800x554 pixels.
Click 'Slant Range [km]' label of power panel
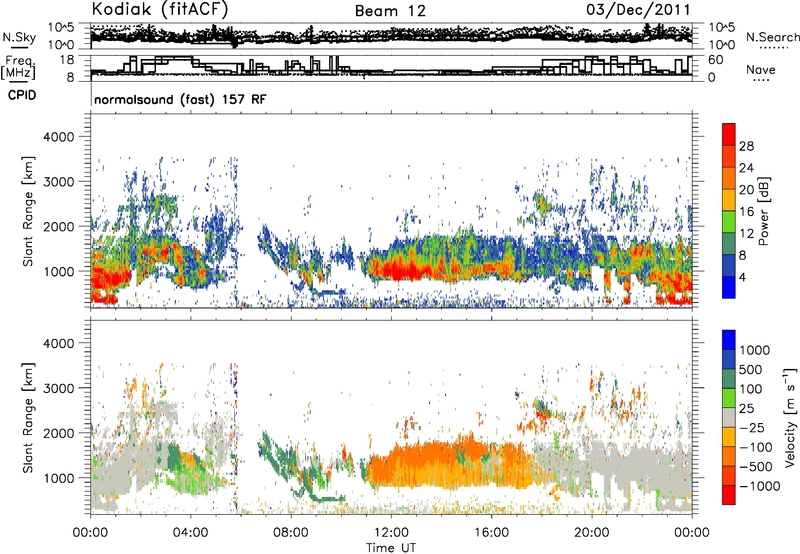(x=28, y=211)
